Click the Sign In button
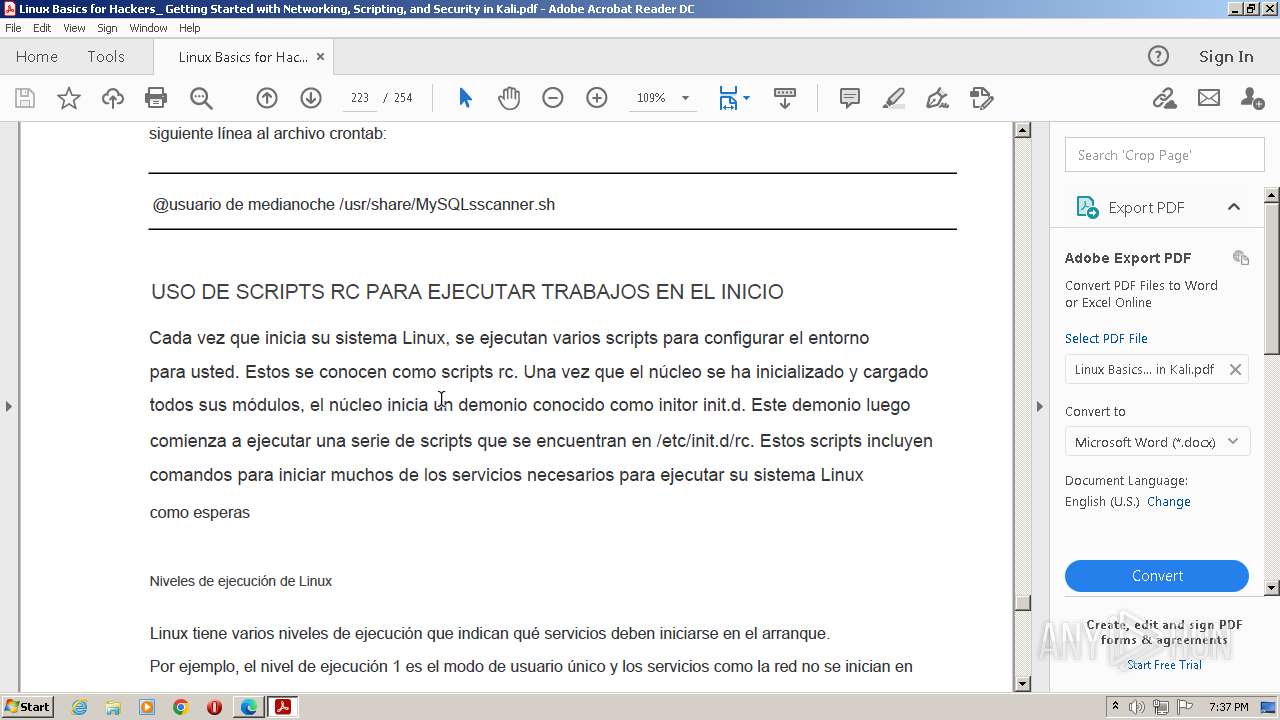 1226,56
